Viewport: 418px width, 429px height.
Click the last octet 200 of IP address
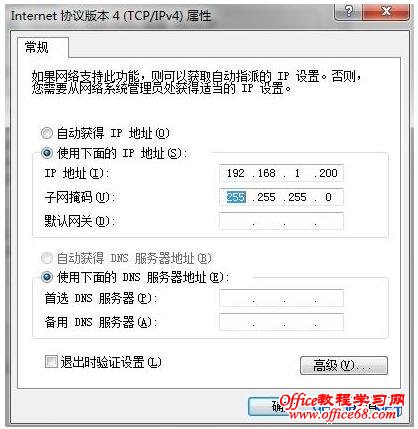pos(328,173)
